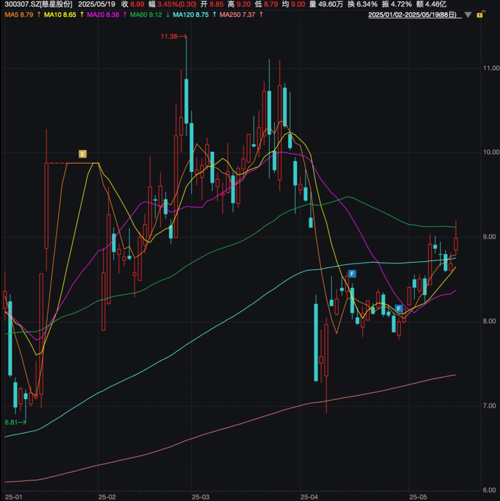The height and width of the screenshot is (501, 500).
Task: Click the 25-03 date axis label
Action: point(201,497)
